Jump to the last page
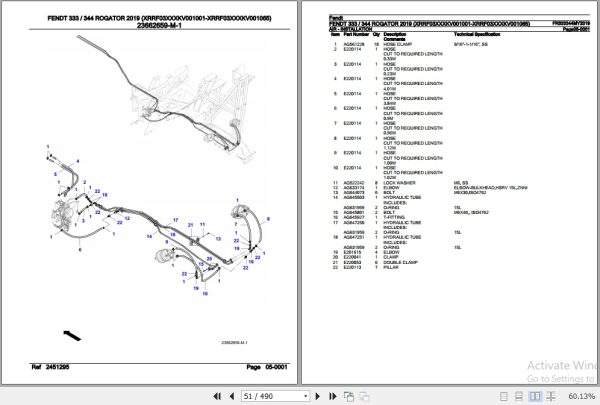This screenshot has width=600, height=405. coord(333,396)
